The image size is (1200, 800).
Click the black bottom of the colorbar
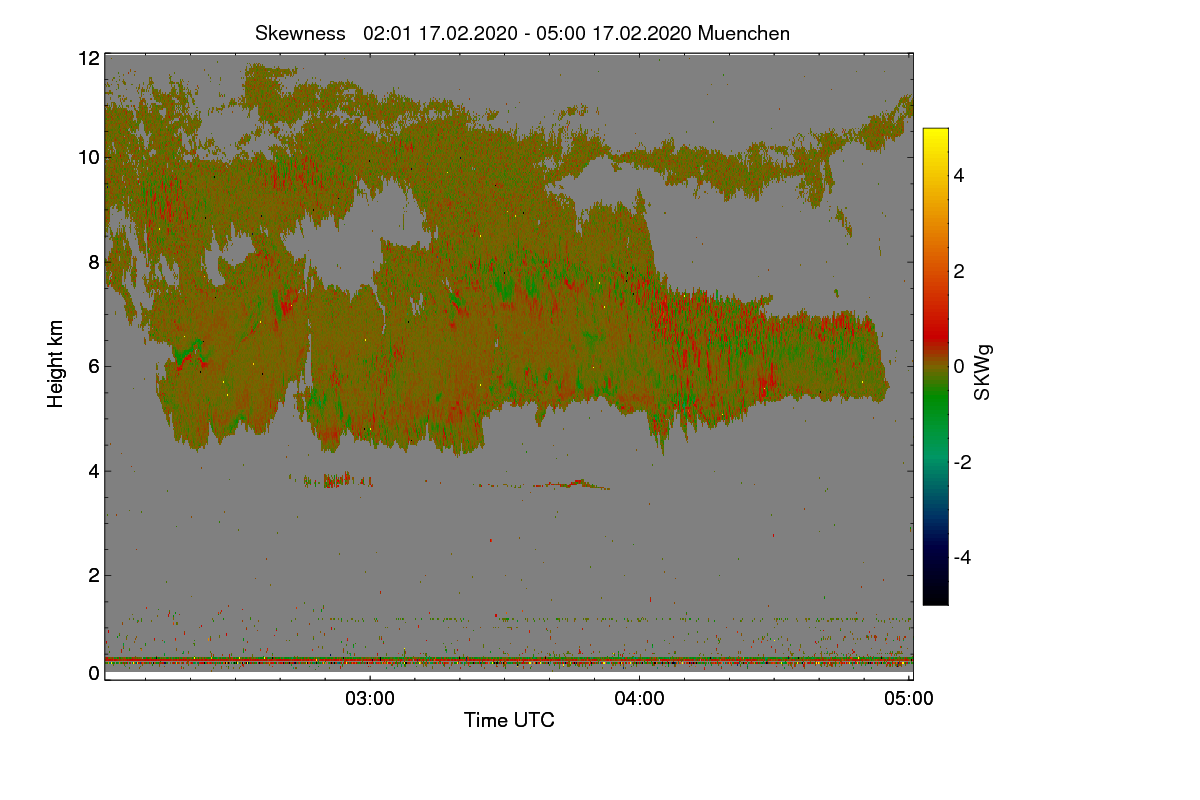click(x=935, y=595)
